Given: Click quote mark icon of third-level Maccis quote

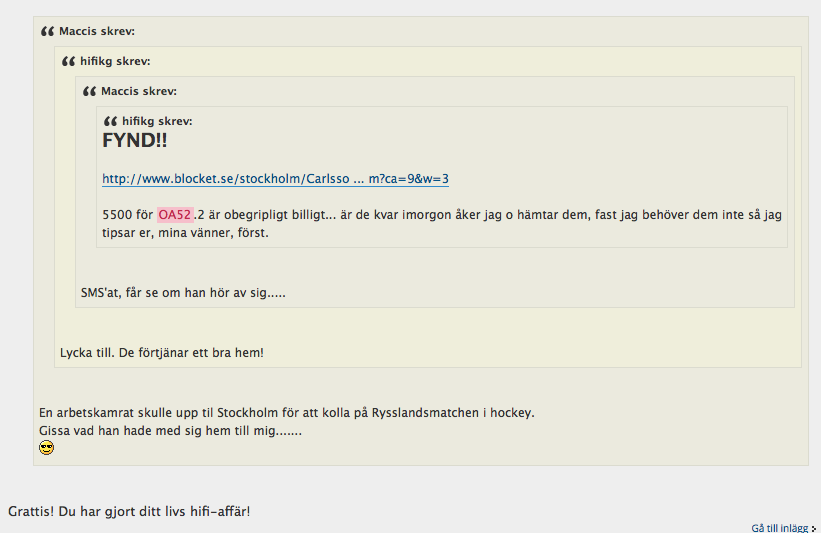Looking at the screenshot, I should 90,91.
